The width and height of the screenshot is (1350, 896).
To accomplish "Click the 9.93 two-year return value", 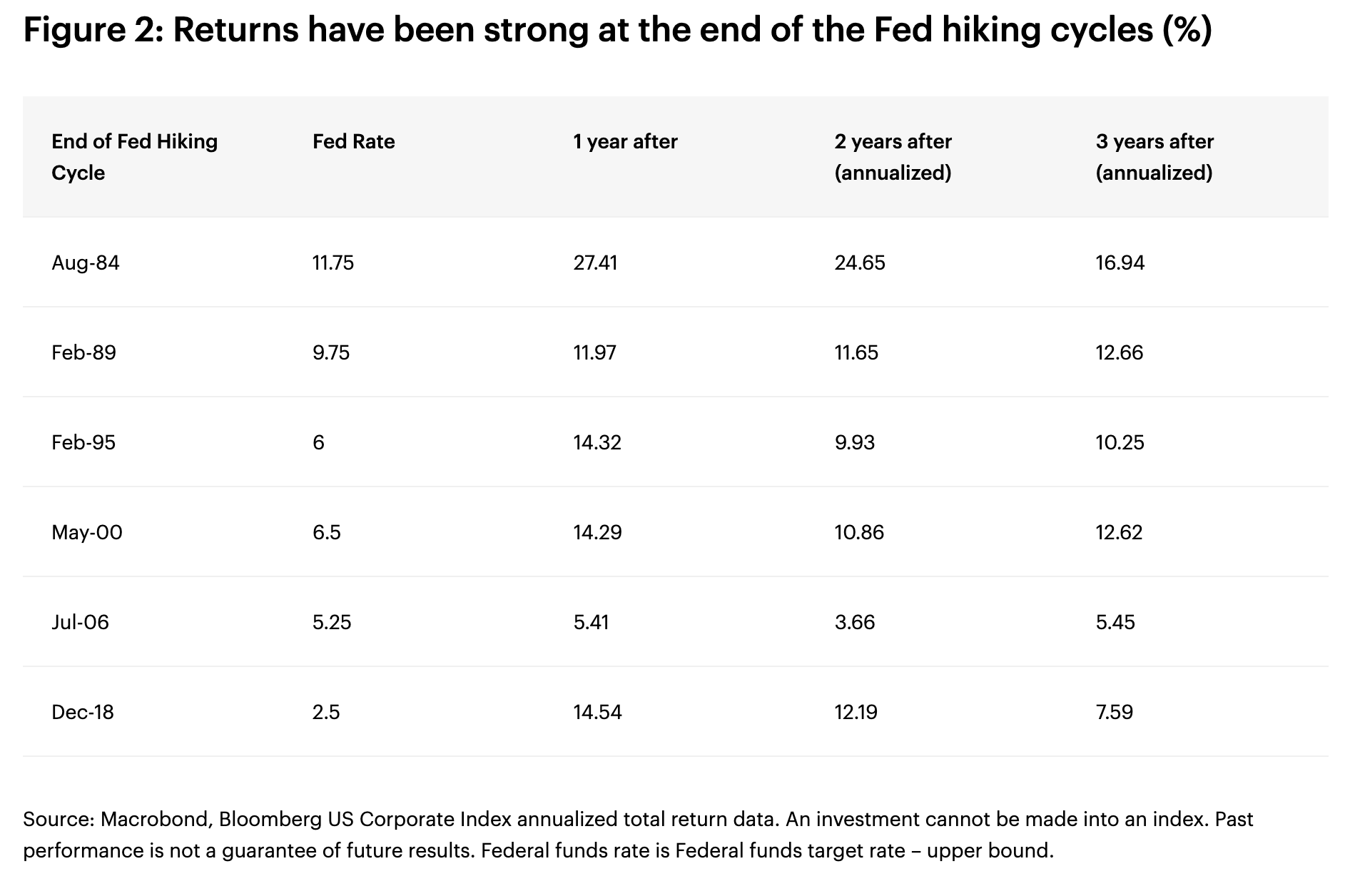I will 854,442.
